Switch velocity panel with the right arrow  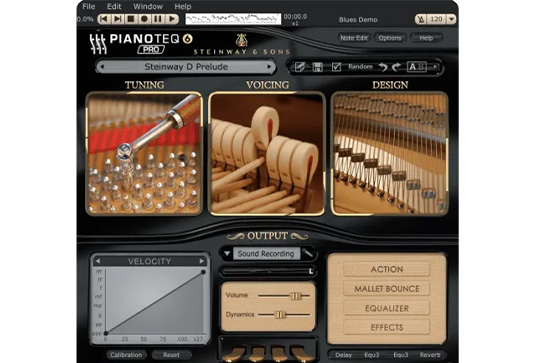(x=202, y=261)
